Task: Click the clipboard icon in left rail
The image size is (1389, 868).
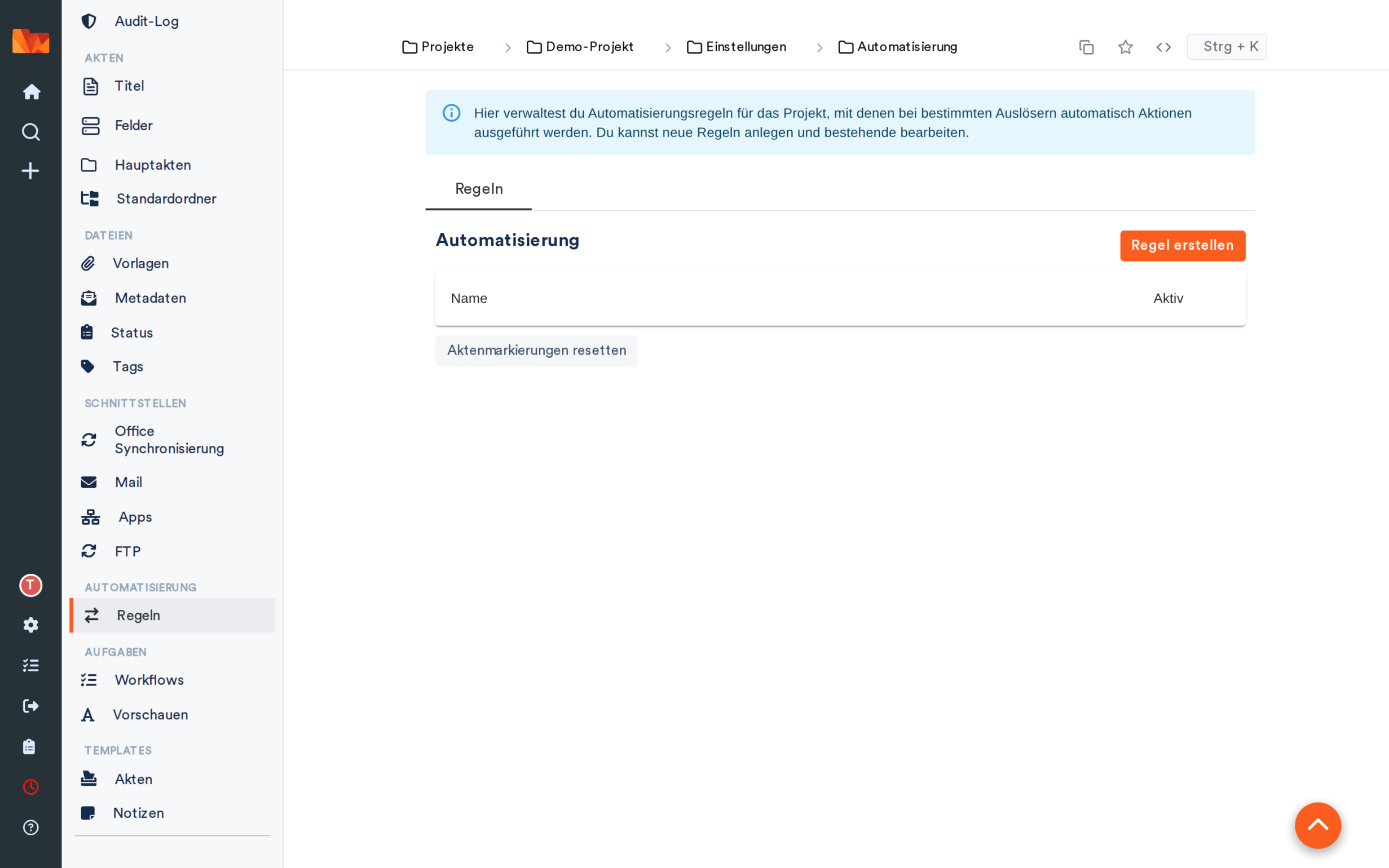Action: click(x=30, y=747)
